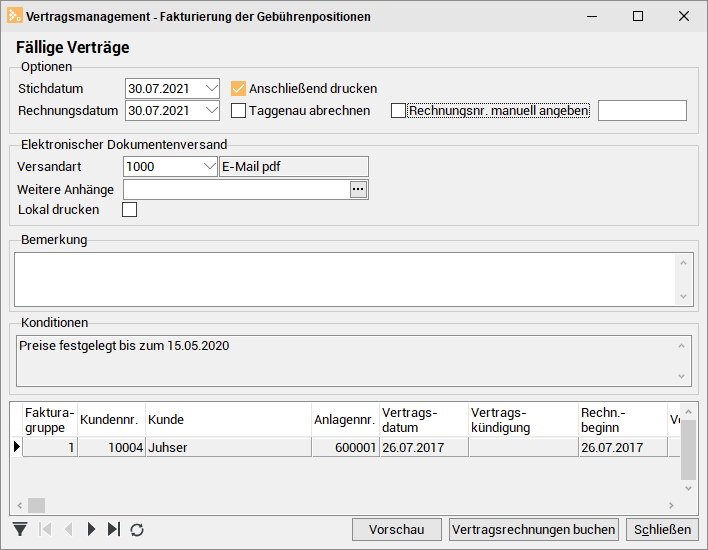
Task: Click the Kunde column header
Action: (228, 419)
